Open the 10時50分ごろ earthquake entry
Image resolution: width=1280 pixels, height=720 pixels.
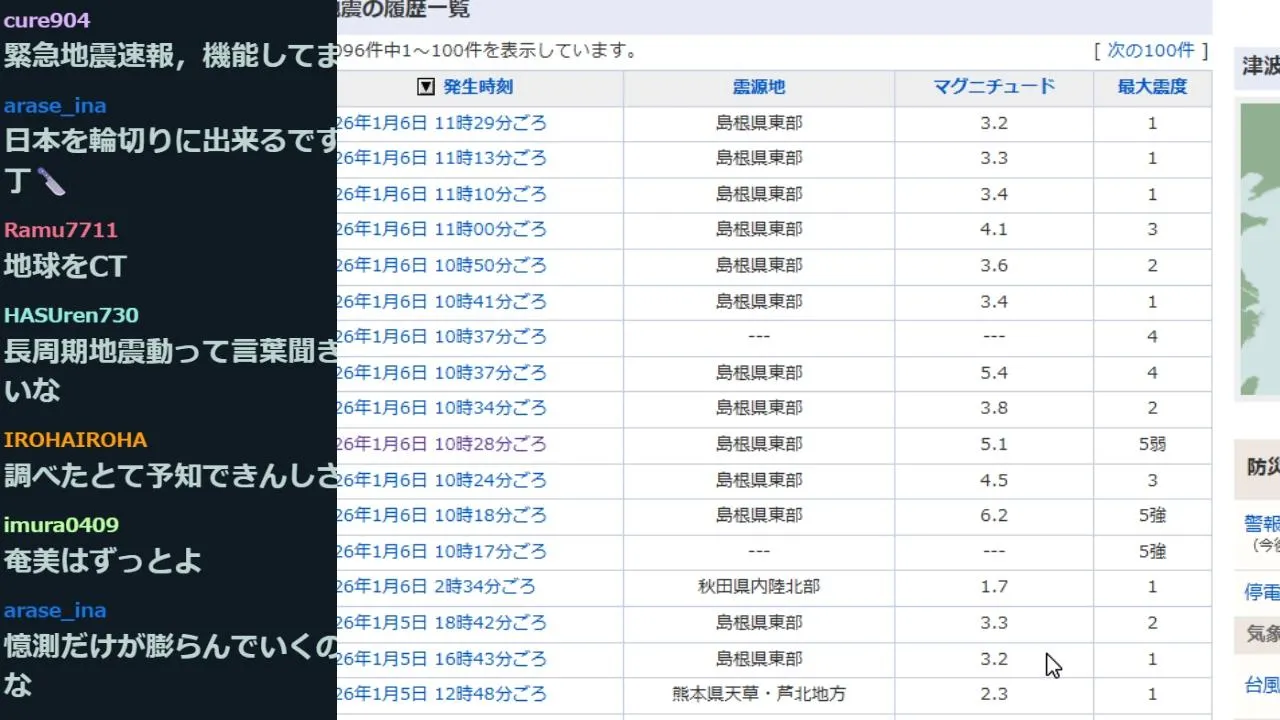(442, 266)
